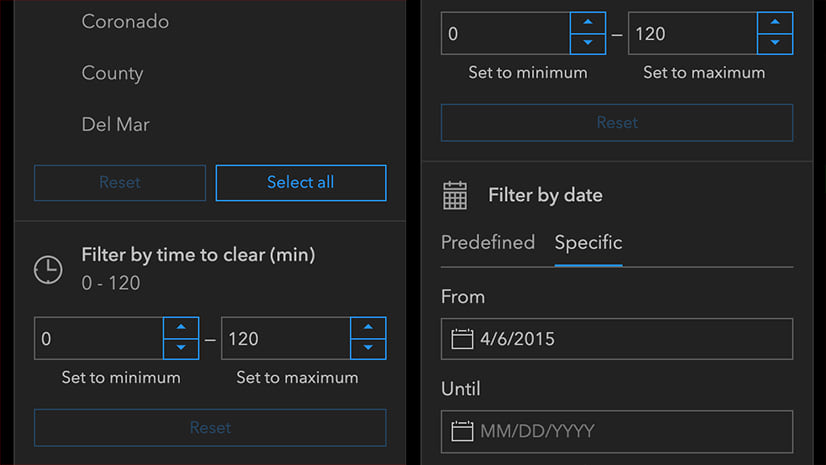Increase left panel minimum value with up arrow
The image size is (826, 465).
point(181,328)
